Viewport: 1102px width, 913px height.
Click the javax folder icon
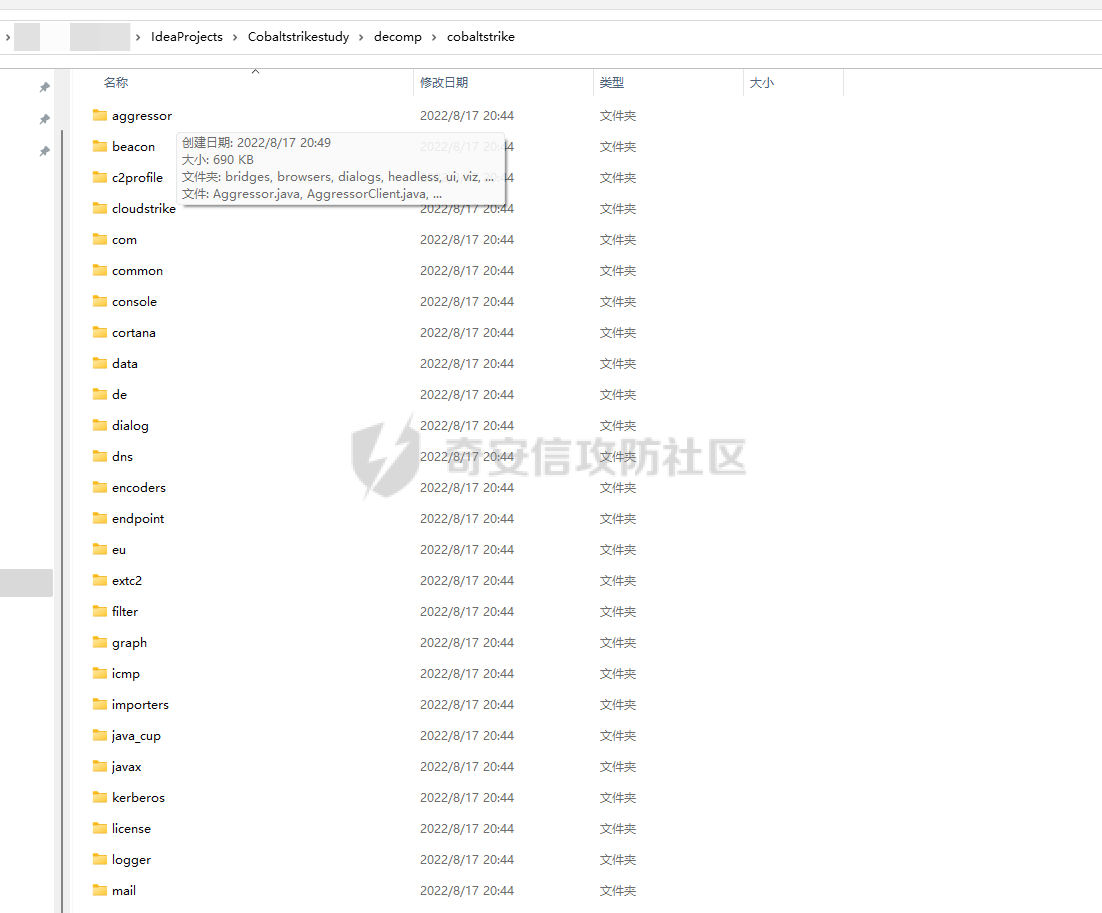(100, 765)
